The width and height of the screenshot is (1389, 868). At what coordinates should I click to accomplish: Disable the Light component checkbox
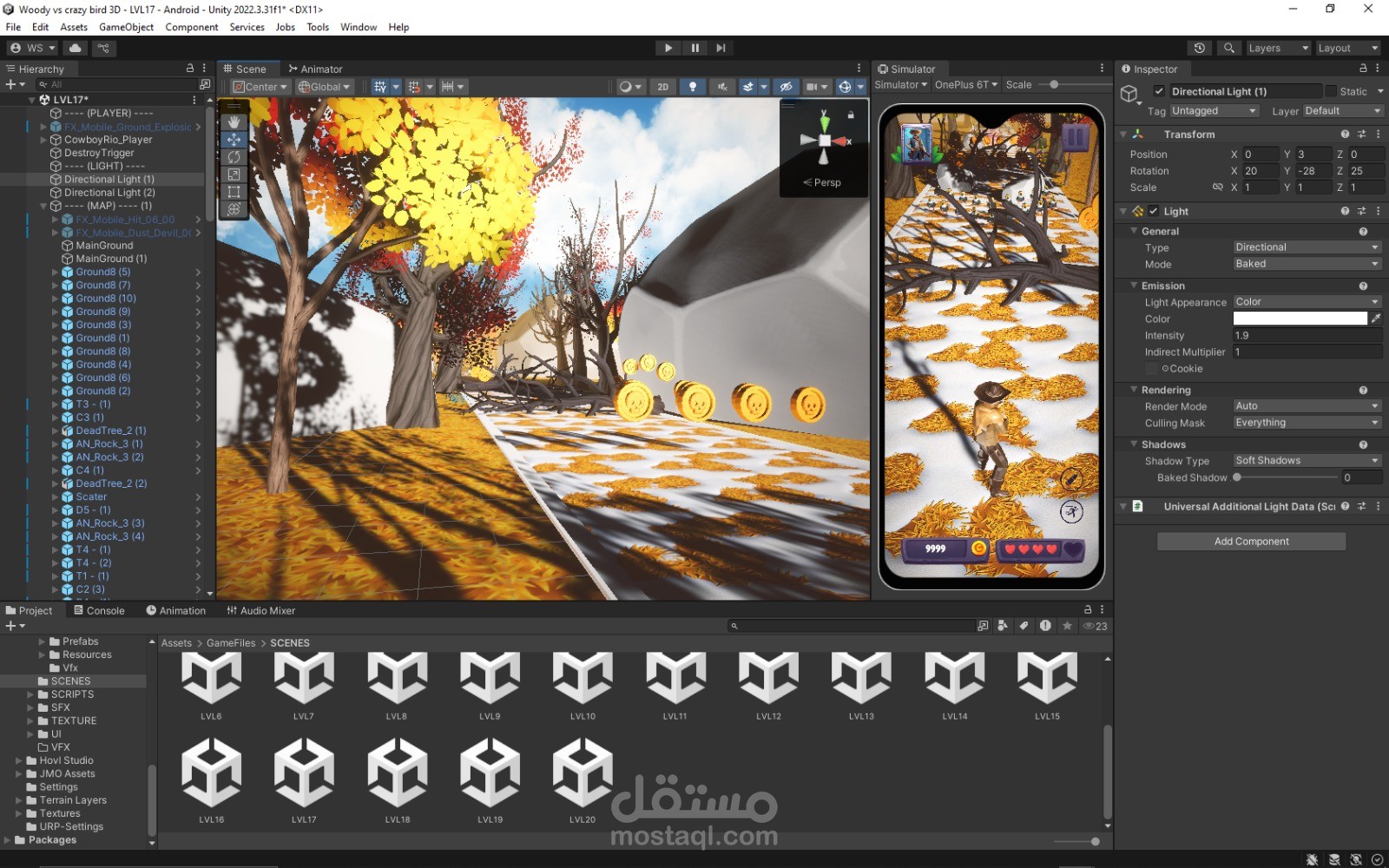1154,211
